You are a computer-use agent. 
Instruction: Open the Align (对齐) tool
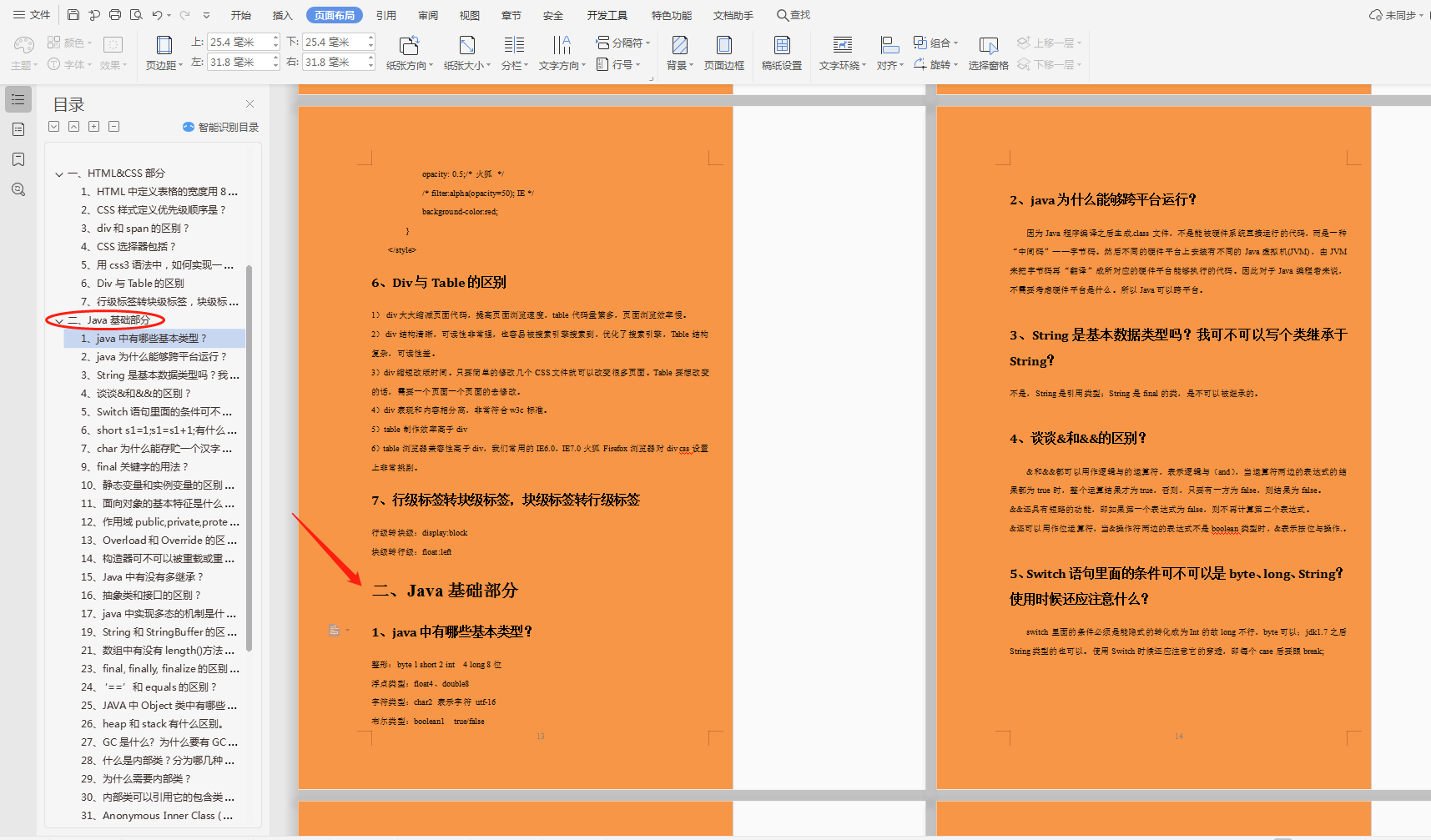click(x=889, y=53)
